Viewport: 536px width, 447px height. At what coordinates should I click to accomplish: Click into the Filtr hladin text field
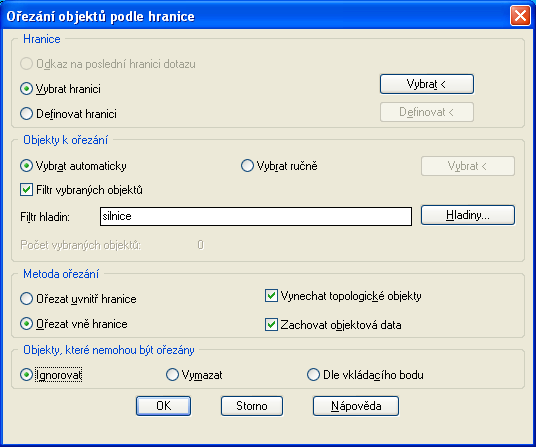tap(256, 216)
